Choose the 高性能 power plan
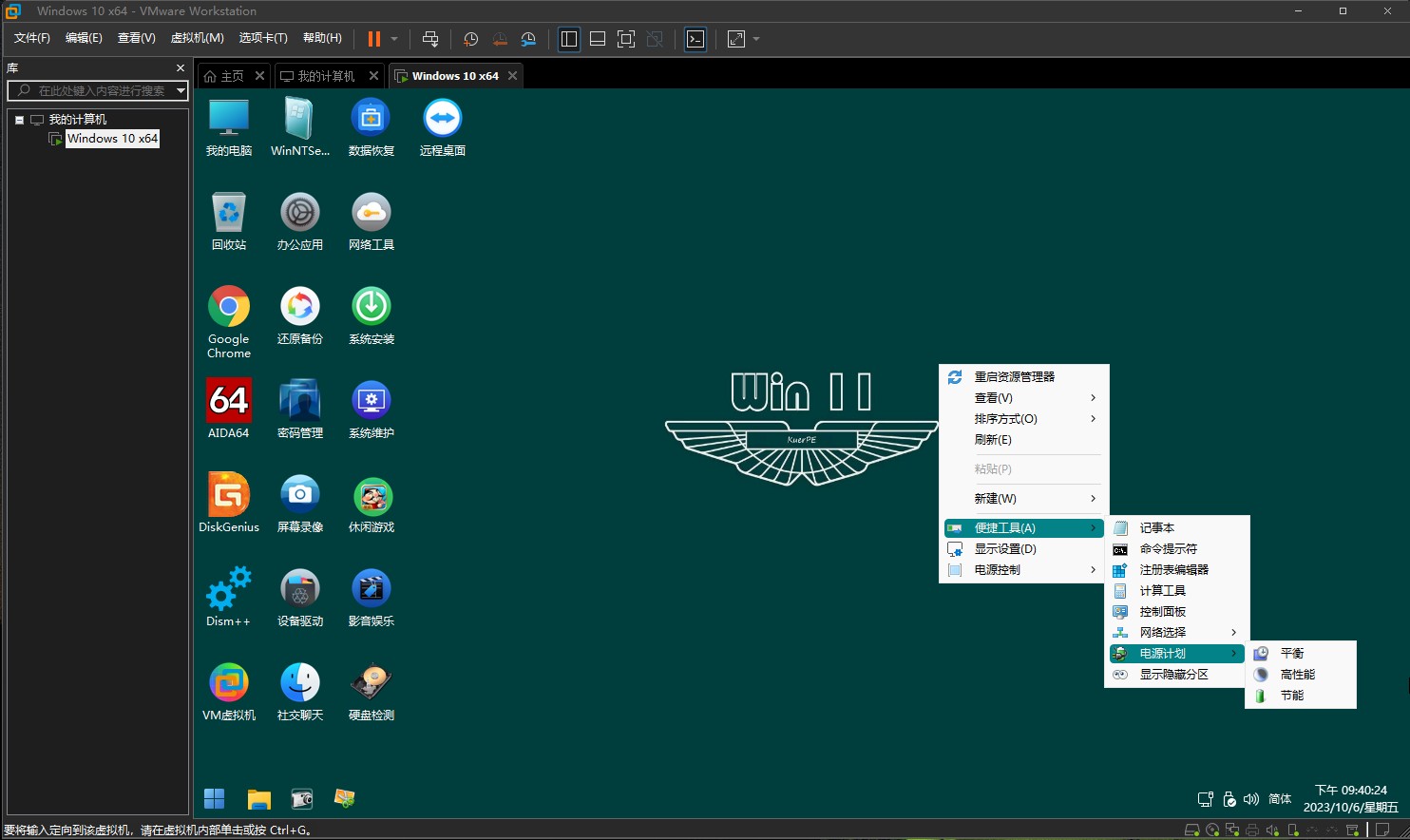 1300,675
